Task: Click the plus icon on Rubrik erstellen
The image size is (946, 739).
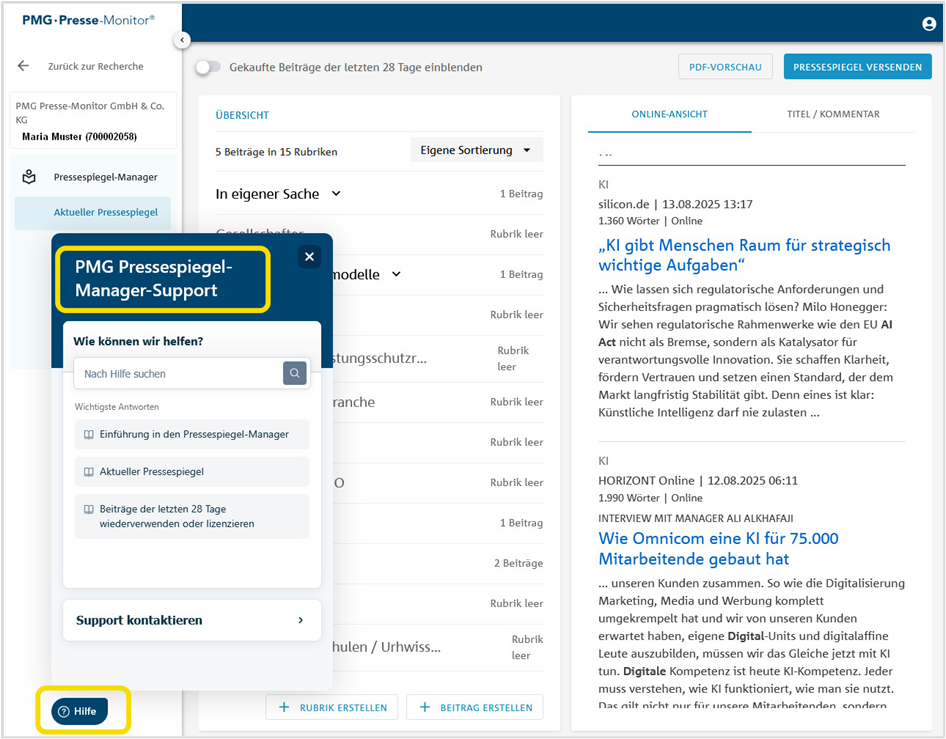Action: click(x=284, y=707)
